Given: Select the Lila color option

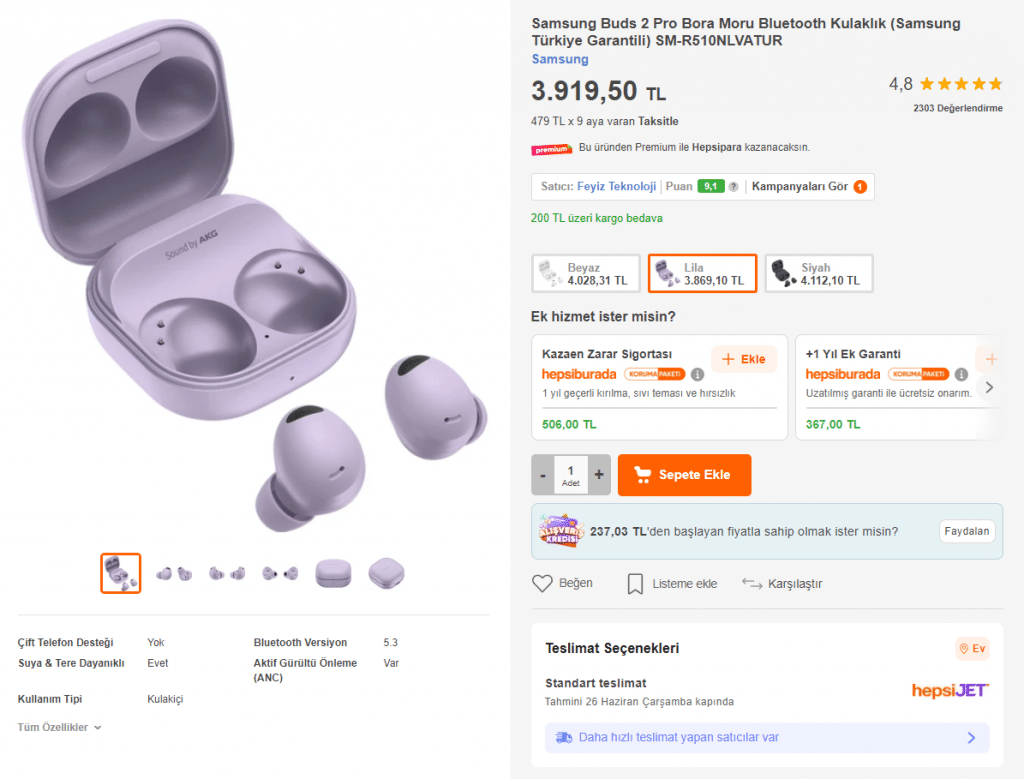Looking at the screenshot, I should pos(702,274).
